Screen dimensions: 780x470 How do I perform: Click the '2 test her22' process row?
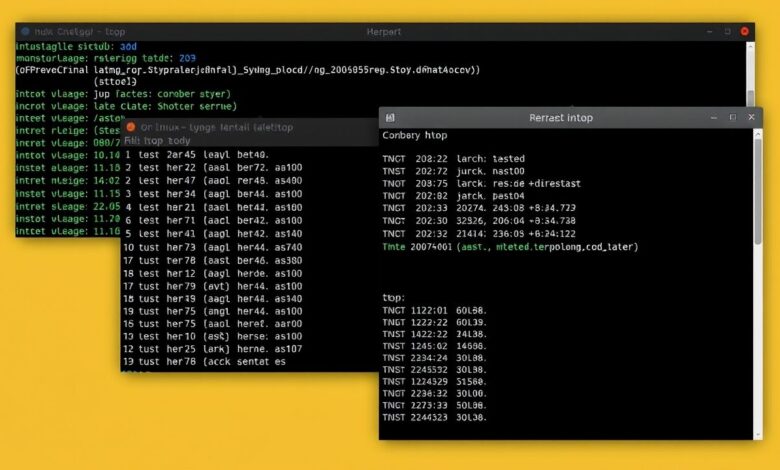[x=213, y=168]
